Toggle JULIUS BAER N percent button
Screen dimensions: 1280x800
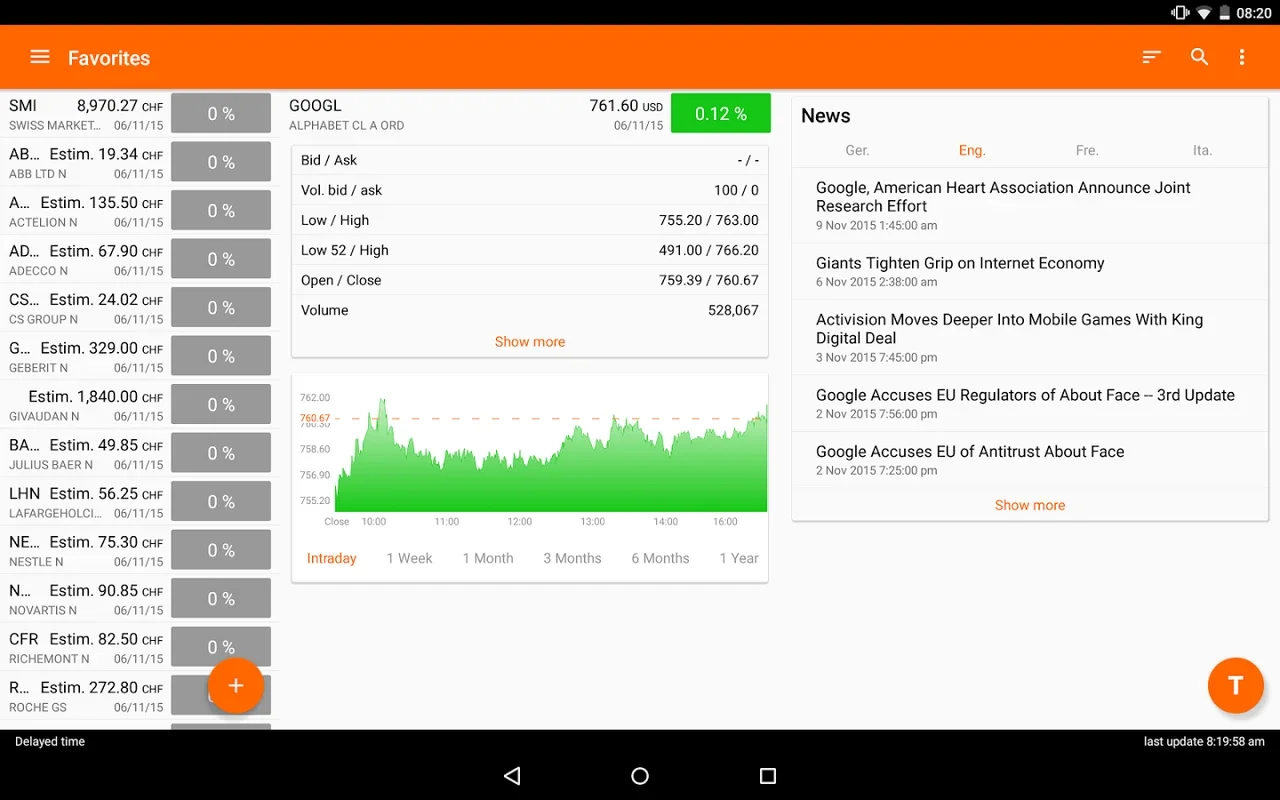tap(221, 453)
